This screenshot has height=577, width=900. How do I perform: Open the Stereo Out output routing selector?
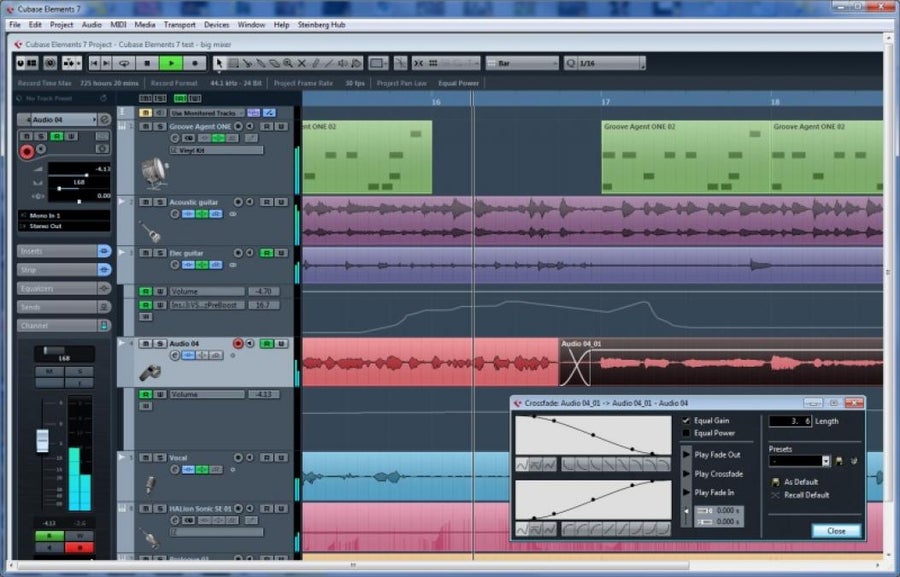(64, 226)
